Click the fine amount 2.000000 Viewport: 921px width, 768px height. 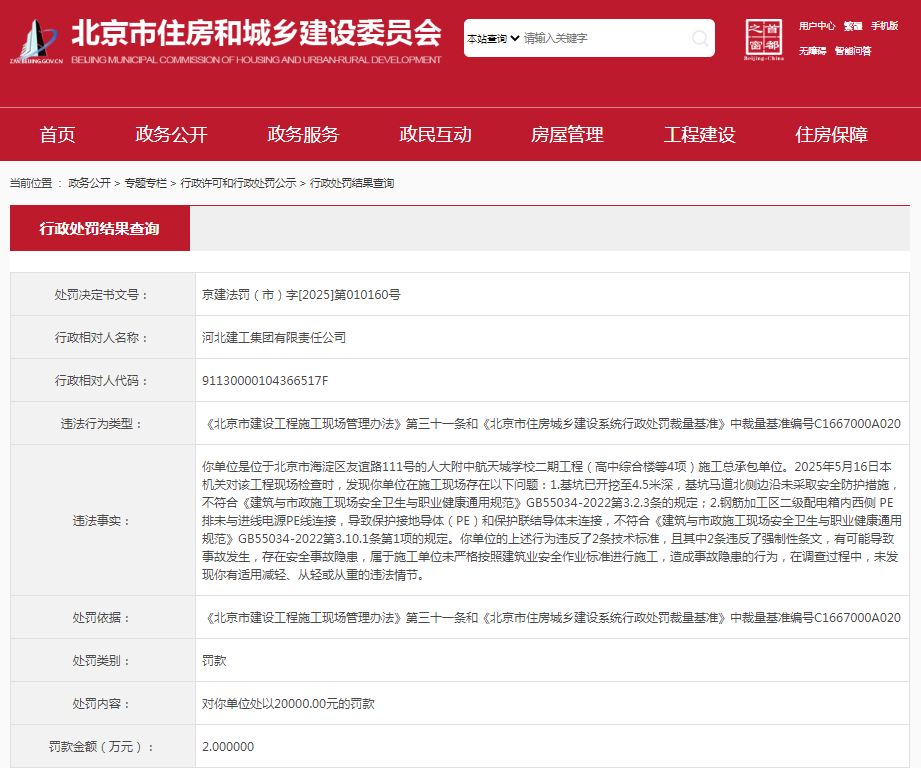click(228, 747)
